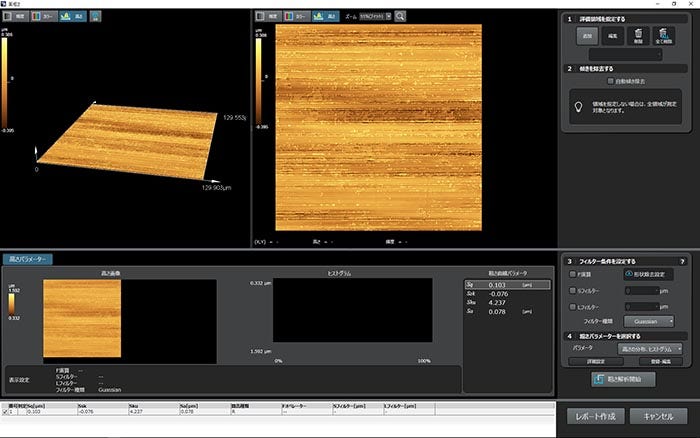Screen dimensions: 700x438
Task: Select the 粗さパラメーター tab
Action: coord(28,259)
